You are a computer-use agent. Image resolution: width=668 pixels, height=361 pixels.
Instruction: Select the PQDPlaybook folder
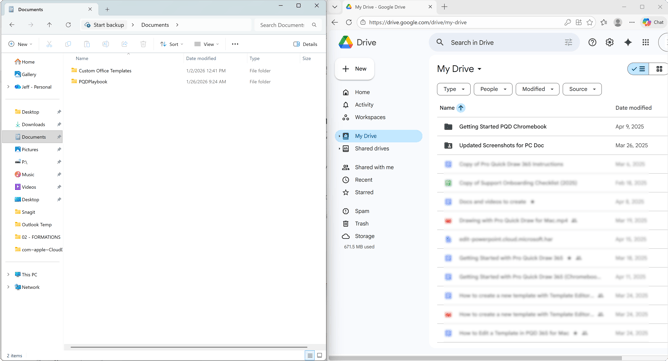93,81
